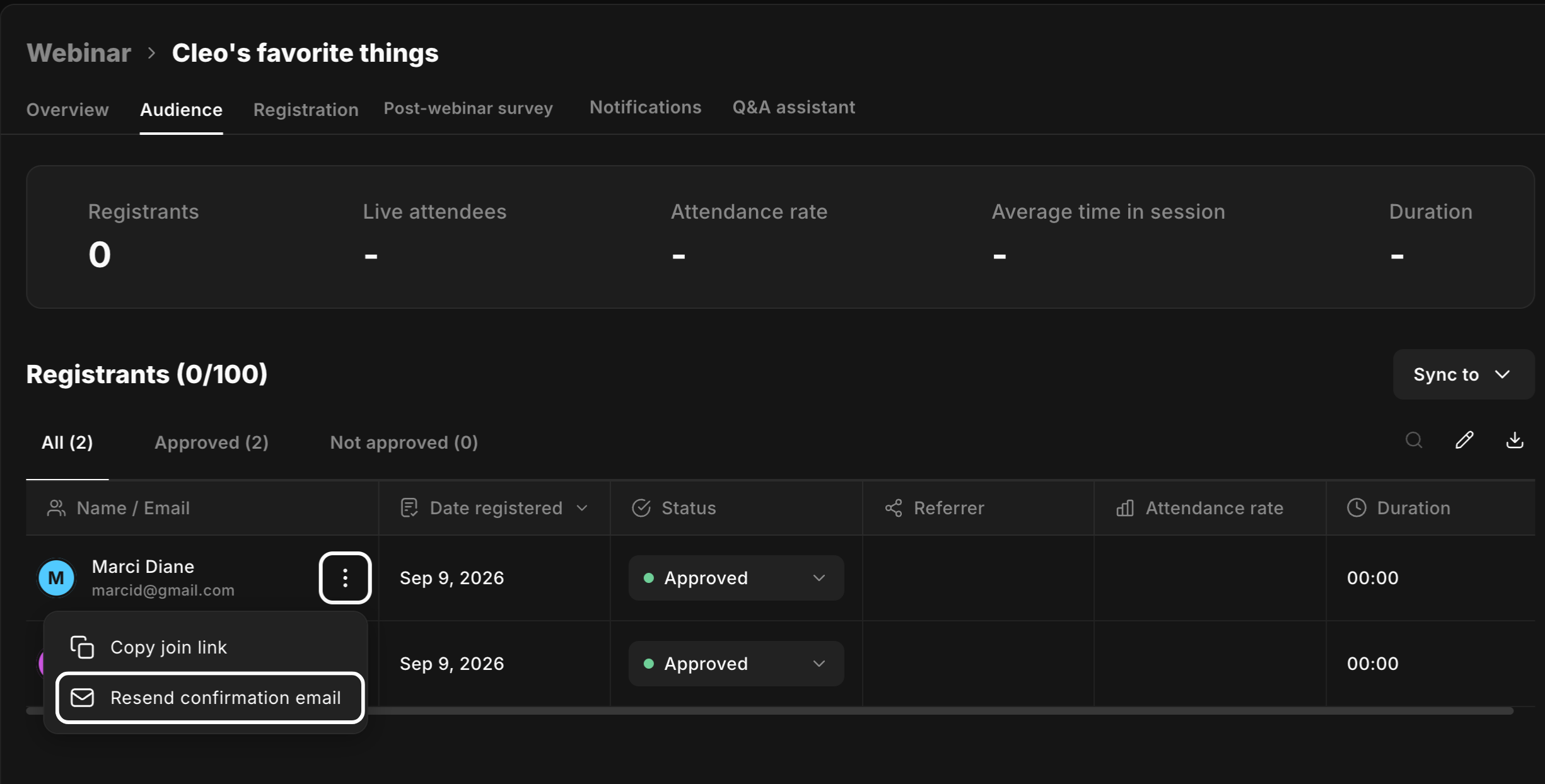The height and width of the screenshot is (784, 1545).
Task: Open the three-dot menu for Marci Diane
Action: (x=345, y=578)
